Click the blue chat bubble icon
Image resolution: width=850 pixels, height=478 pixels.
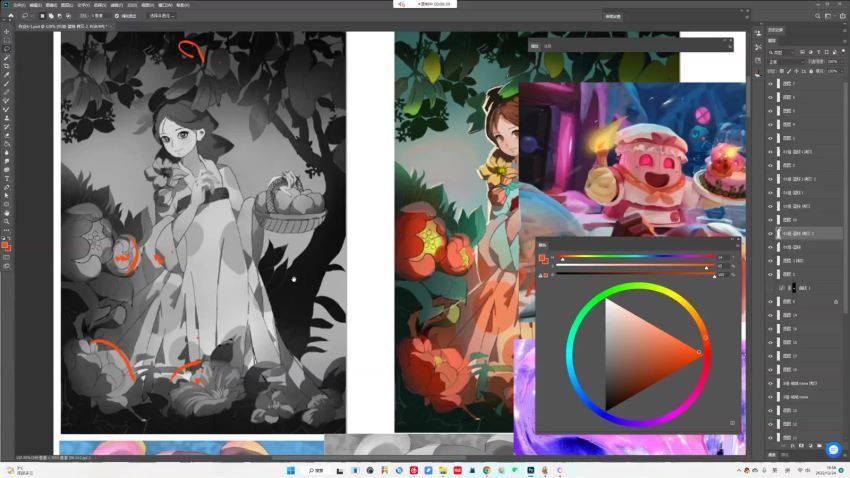833,449
